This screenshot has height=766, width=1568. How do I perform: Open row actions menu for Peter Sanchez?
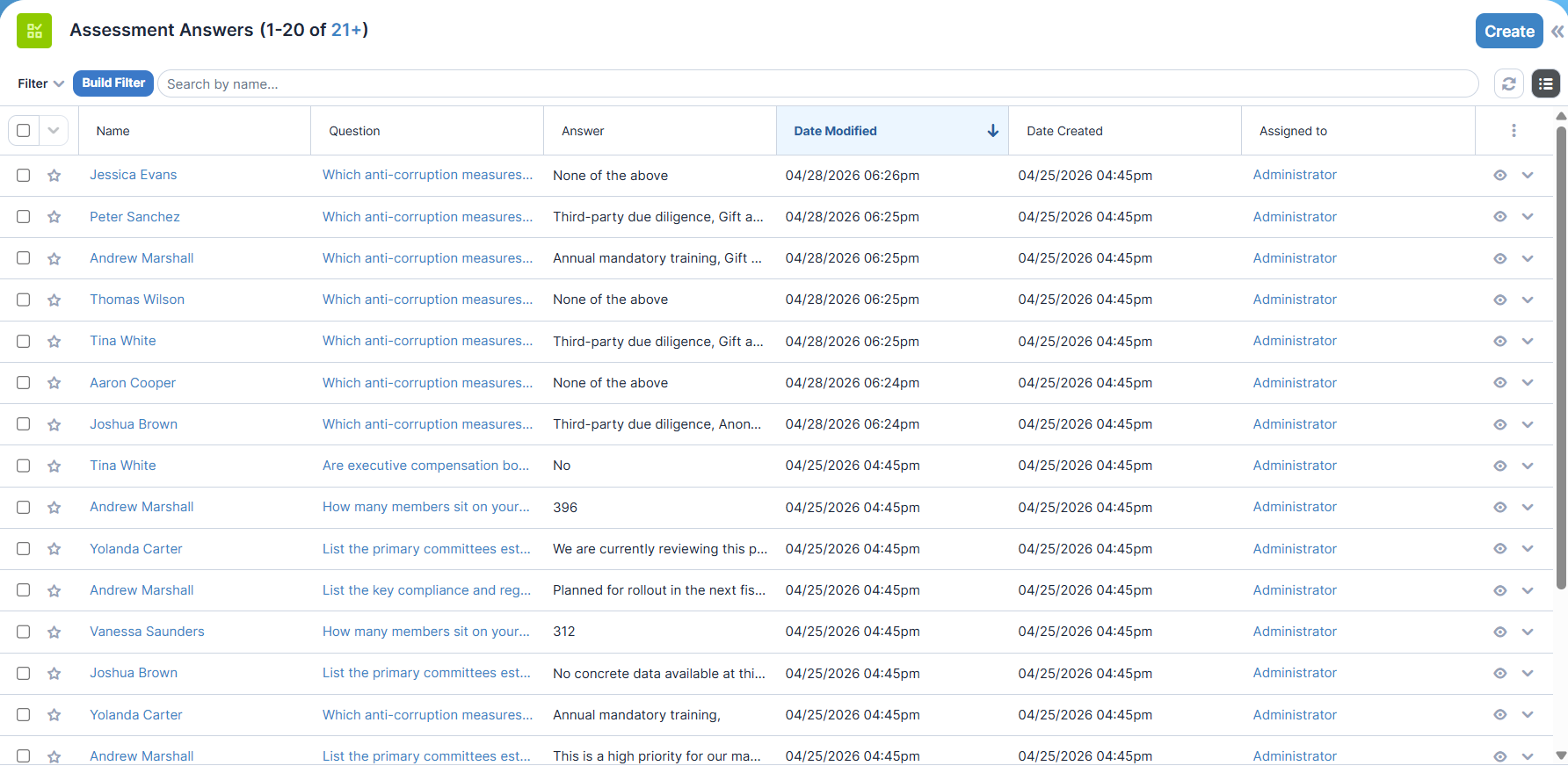1528,217
